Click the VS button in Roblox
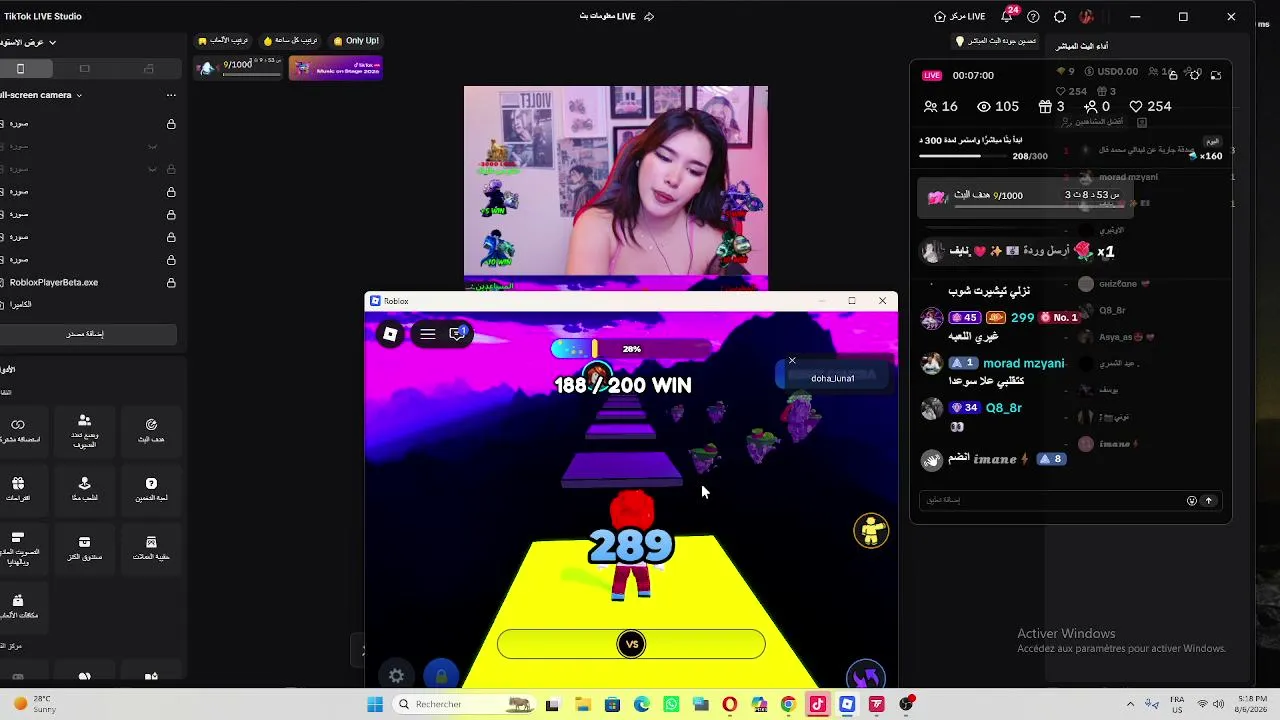Image resolution: width=1280 pixels, height=720 pixels. point(631,644)
